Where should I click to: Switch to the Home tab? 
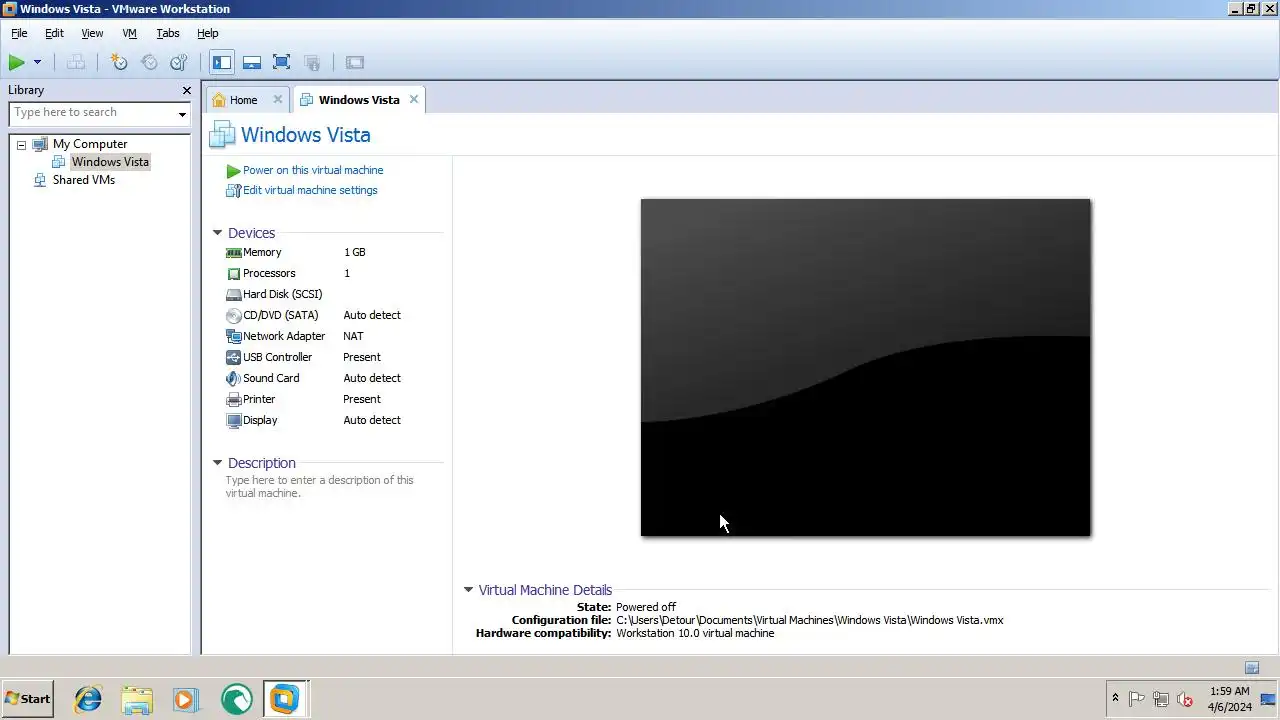[243, 100]
